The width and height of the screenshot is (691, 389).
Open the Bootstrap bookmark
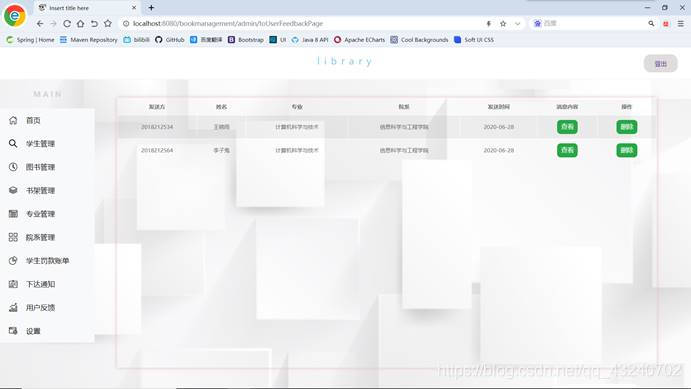click(x=245, y=40)
